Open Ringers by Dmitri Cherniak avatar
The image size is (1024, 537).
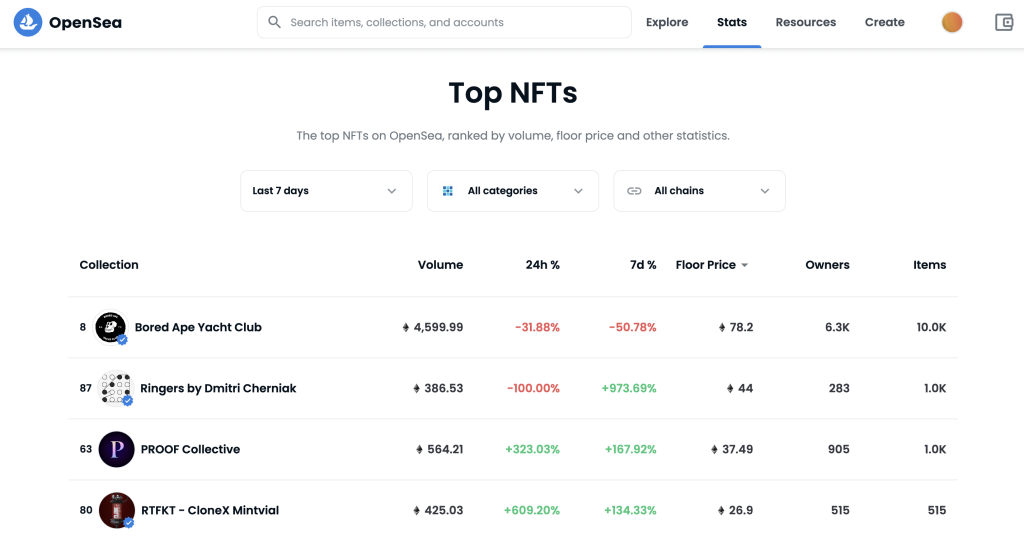(x=116, y=388)
